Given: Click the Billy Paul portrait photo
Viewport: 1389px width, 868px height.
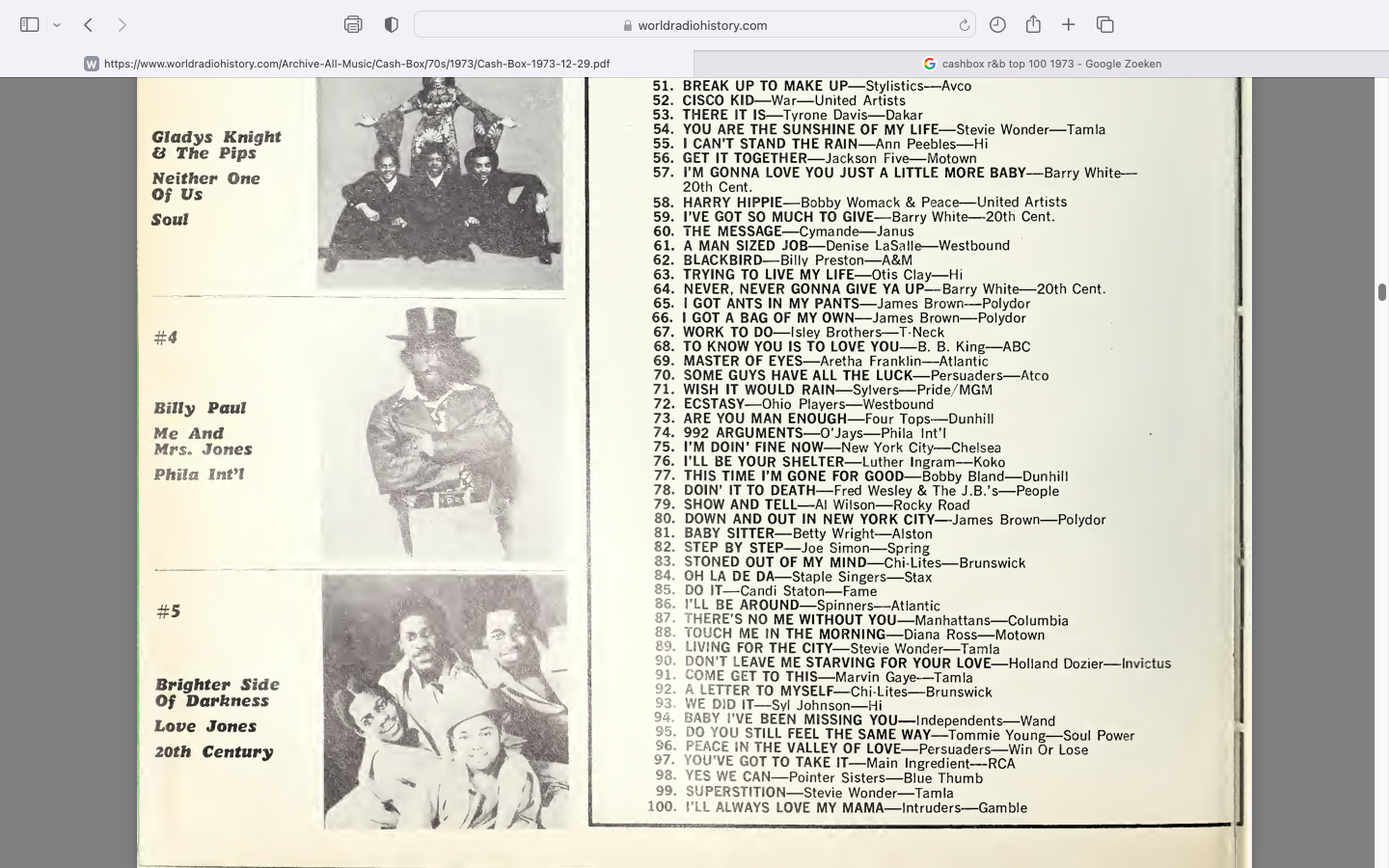Looking at the screenshot, I should coord(444,433).
